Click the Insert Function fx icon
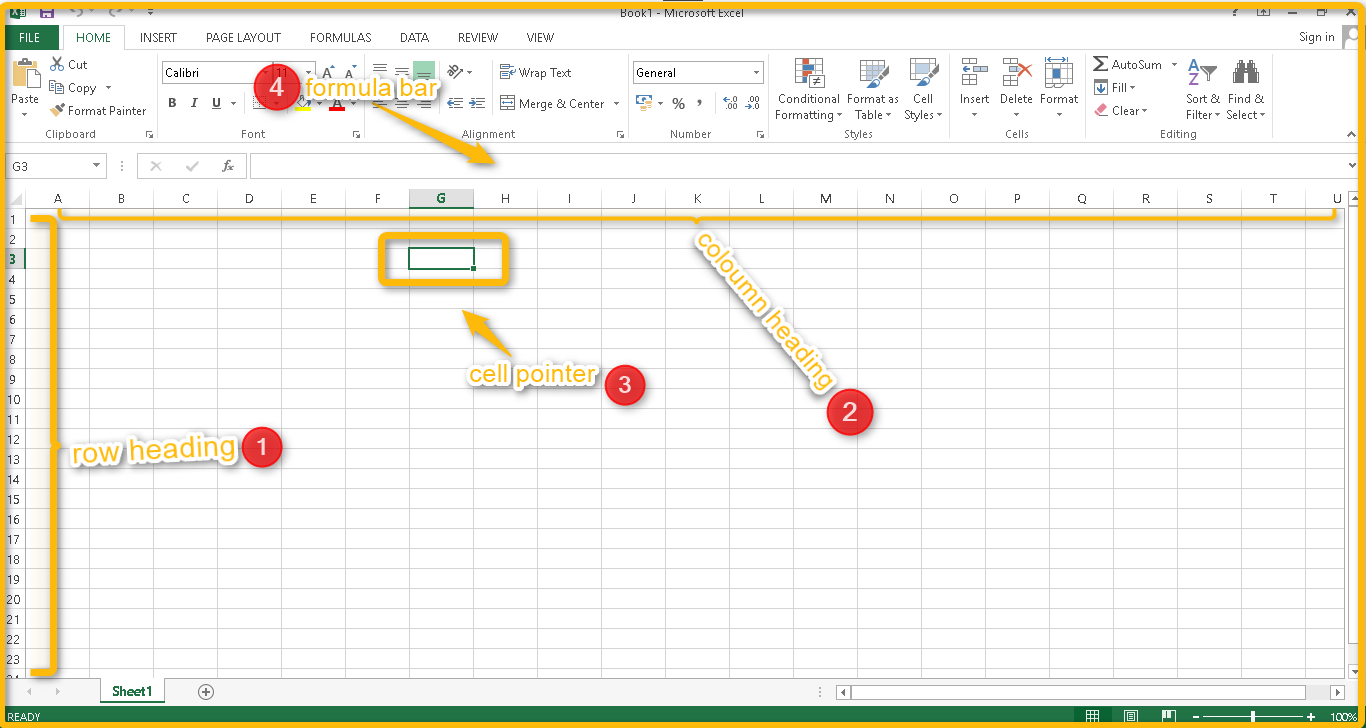This screenshot has height=728, width=1366. pyautogui.click(x=227, y=166)
